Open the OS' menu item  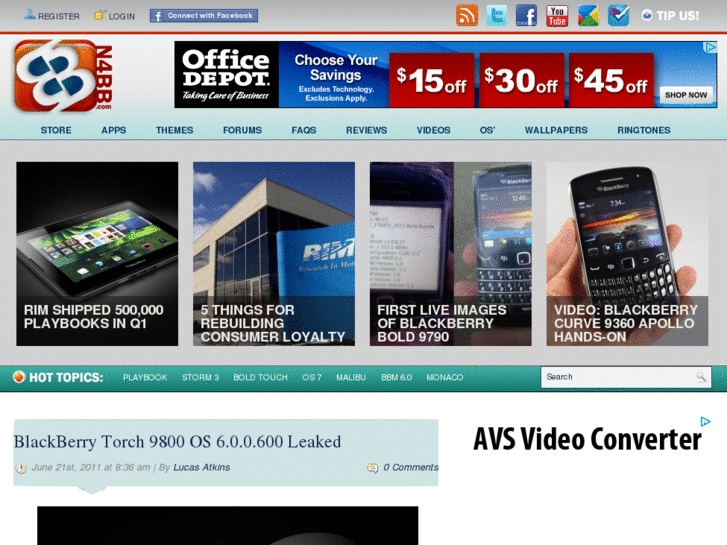click(x=487, y=130)
